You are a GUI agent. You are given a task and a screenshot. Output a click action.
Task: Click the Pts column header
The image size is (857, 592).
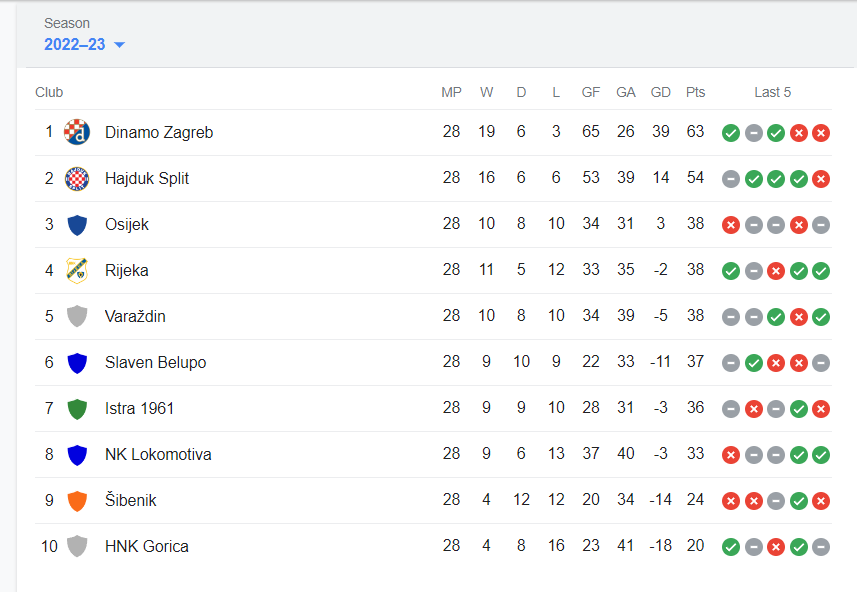695,92
